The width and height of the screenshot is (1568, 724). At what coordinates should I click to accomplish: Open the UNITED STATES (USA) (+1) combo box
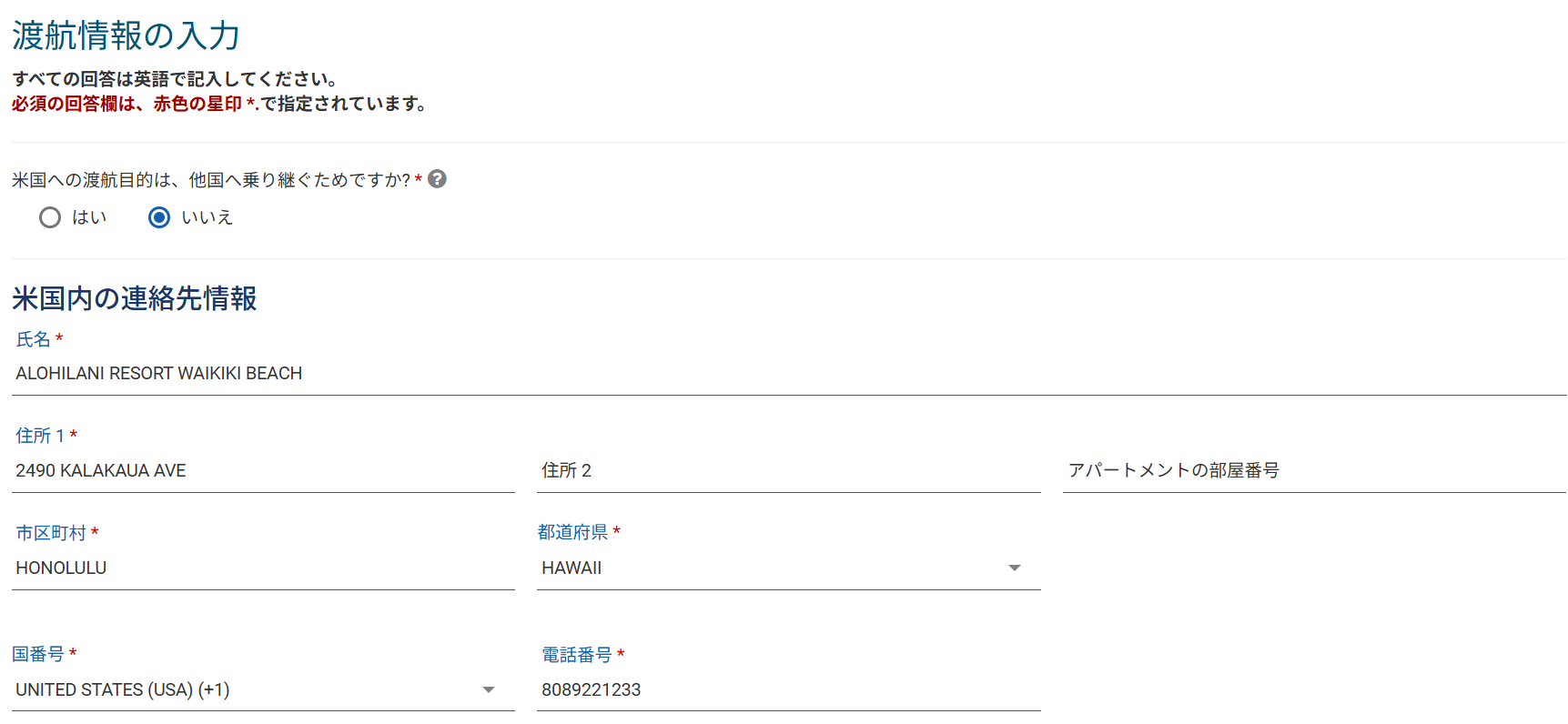pos(263,689)
